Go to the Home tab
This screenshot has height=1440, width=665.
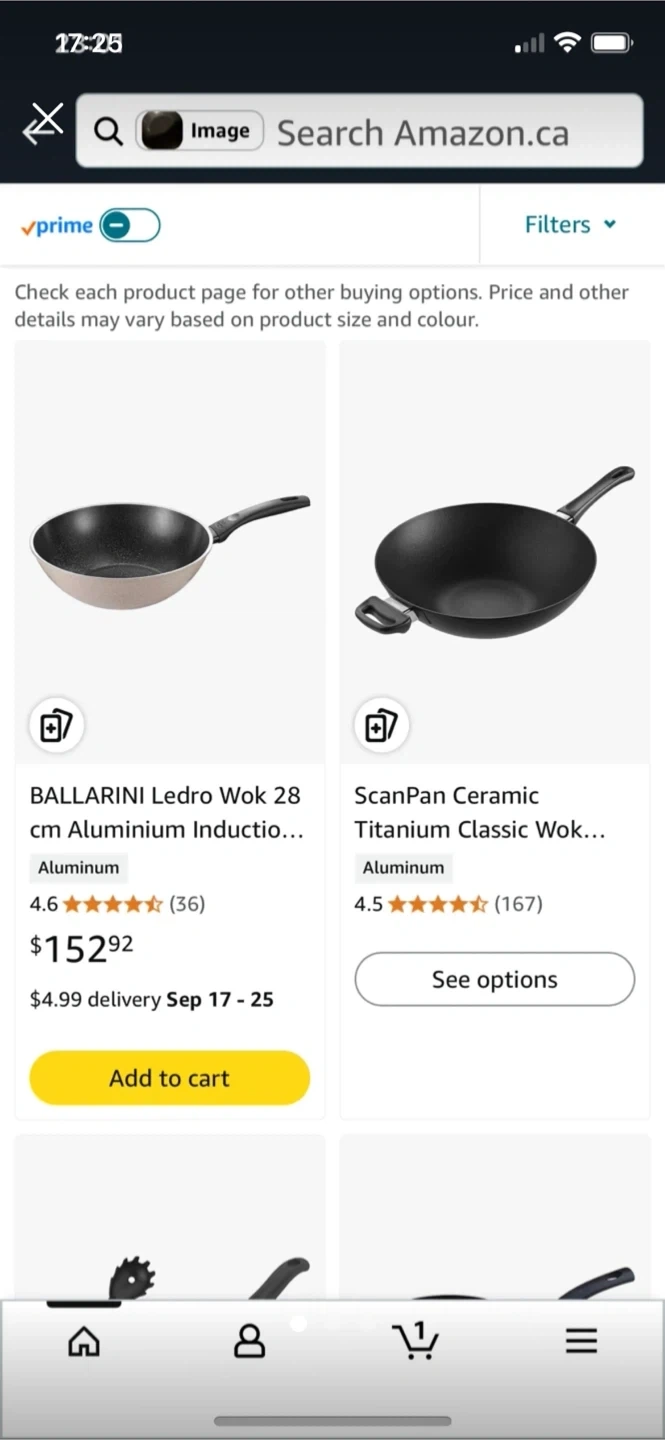[x=84, y=1341]
